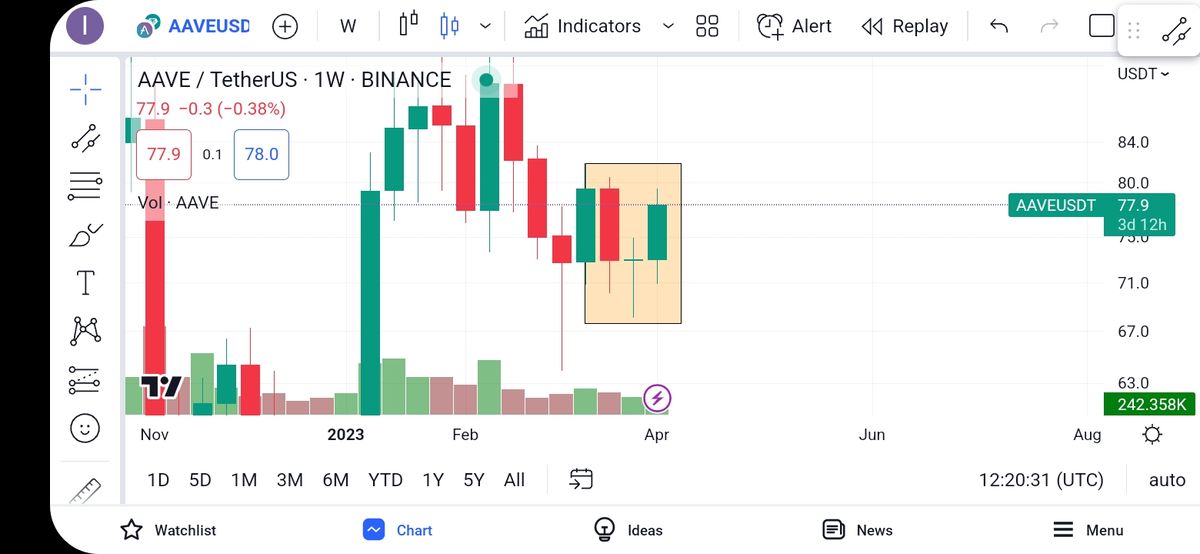Screen dimensions: 1200x554
Task: Select the crosshair cursor tool
Action: [86, 89]
